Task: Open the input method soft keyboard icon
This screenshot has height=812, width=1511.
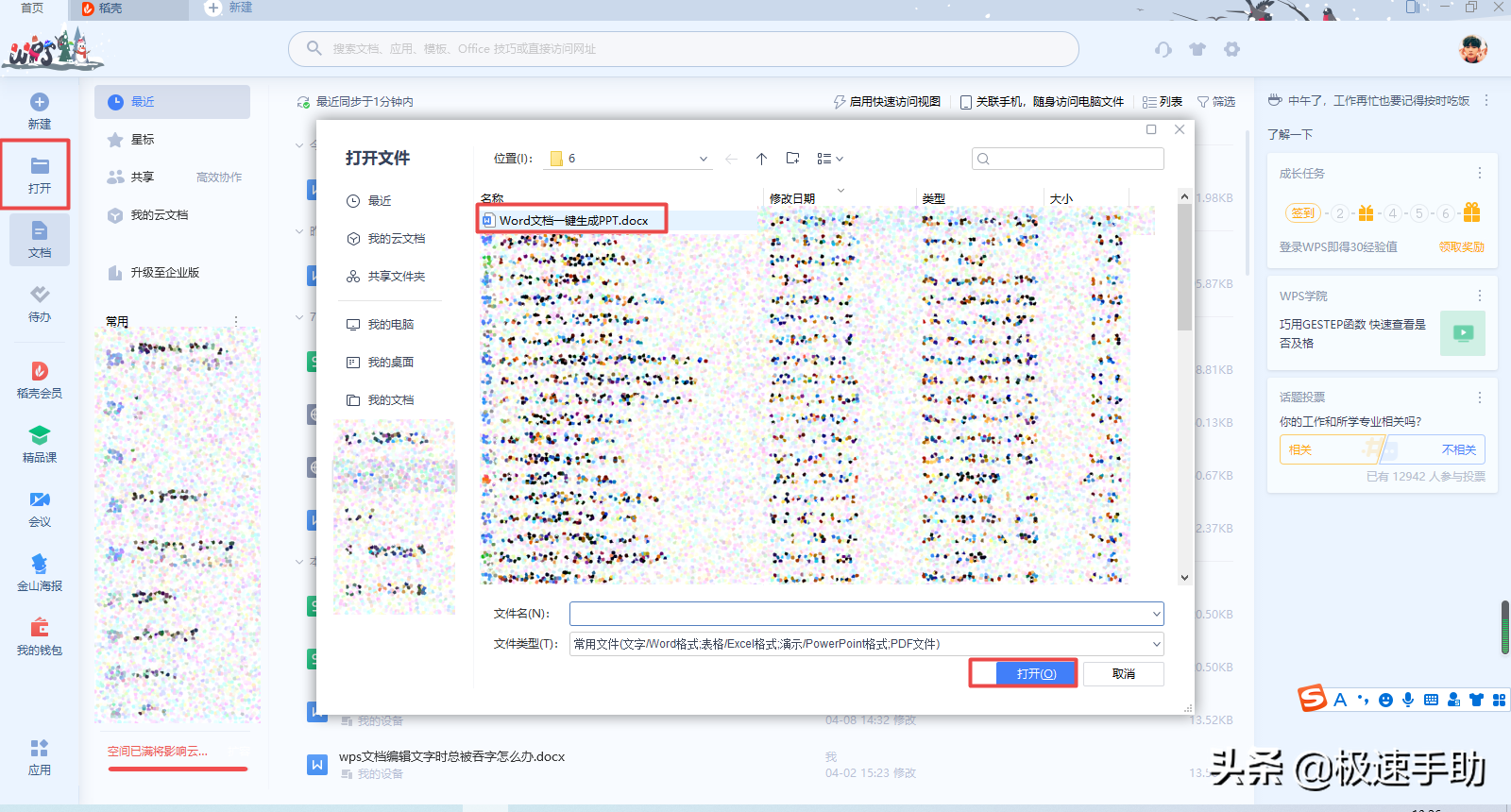Action: click(1431, 700)
